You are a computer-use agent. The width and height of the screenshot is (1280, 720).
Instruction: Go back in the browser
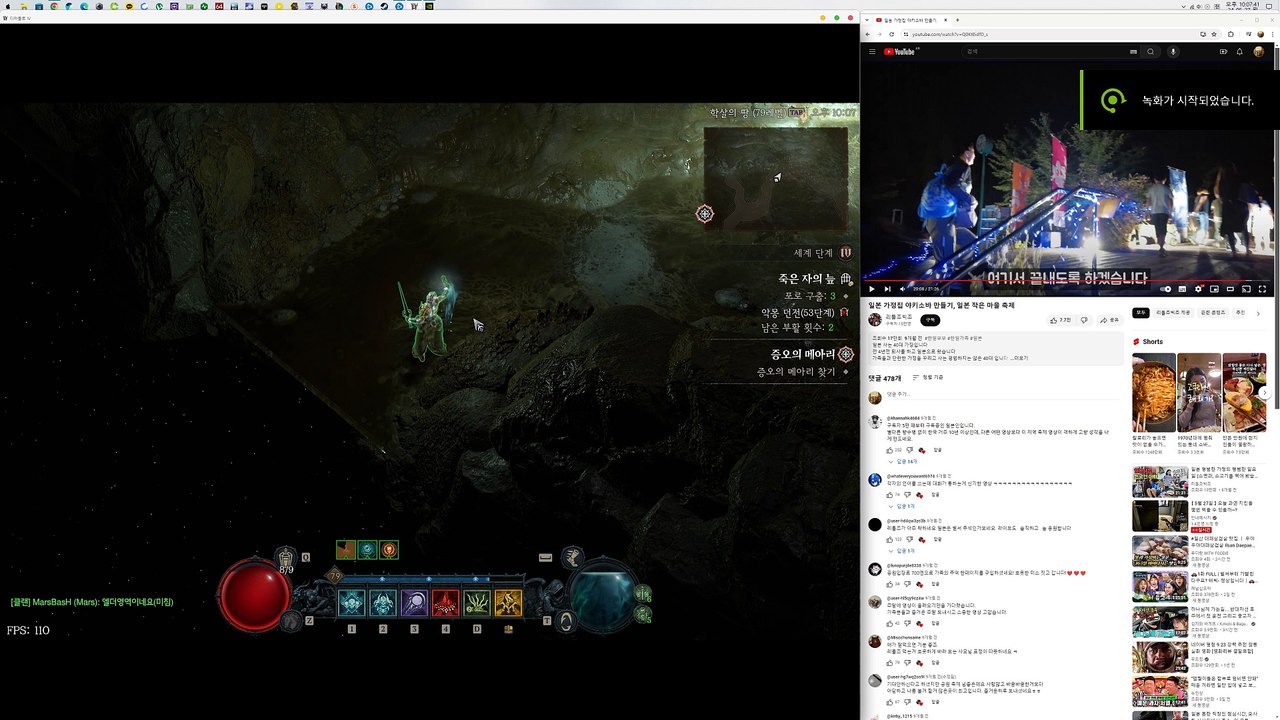click(869, 35)
